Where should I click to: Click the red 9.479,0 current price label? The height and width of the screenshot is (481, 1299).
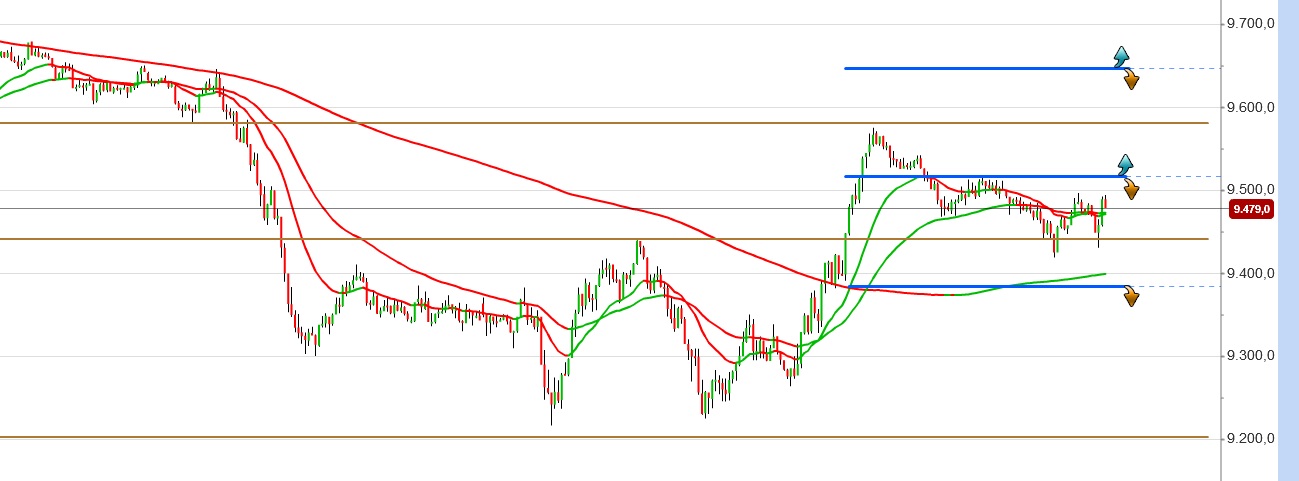click(x=1251, y=209)
